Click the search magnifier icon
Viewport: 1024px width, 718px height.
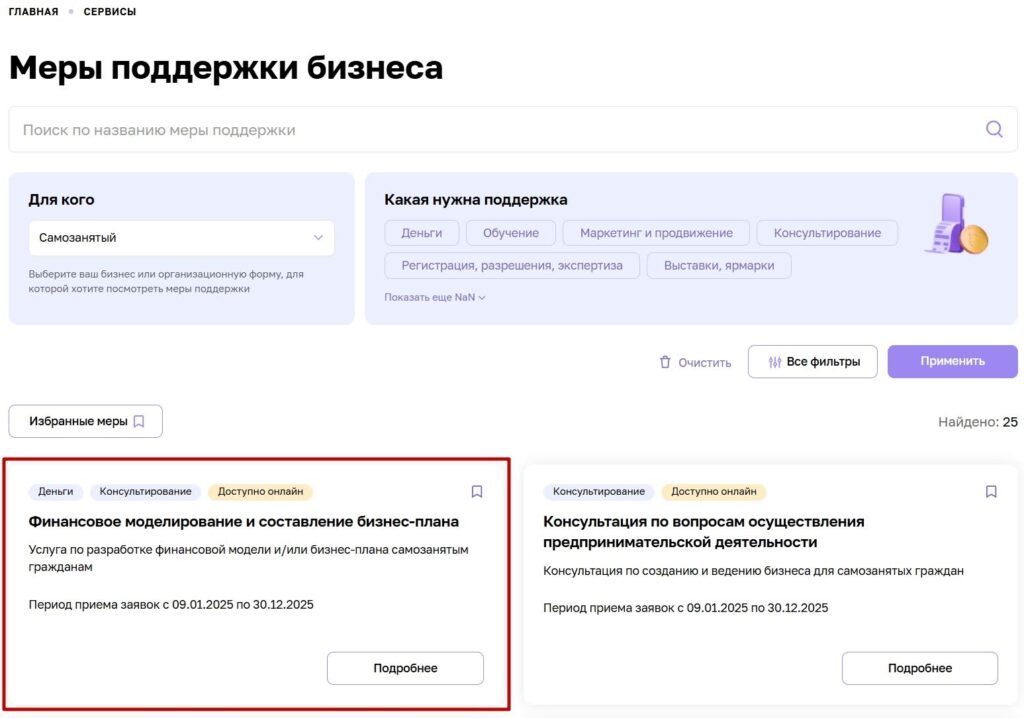[x=993, y=129]
